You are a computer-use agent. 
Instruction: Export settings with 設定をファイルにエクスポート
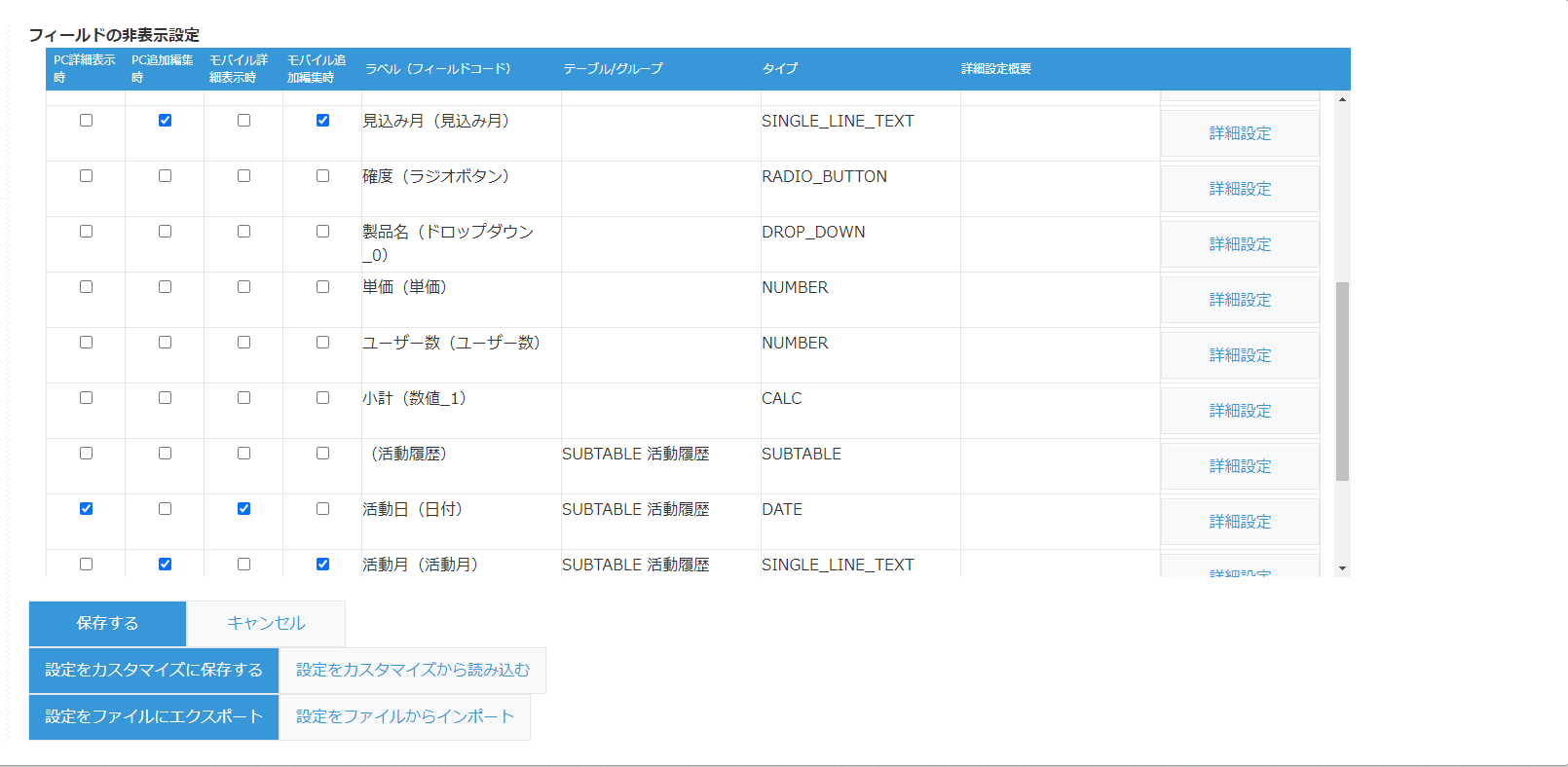click(154, 716)
